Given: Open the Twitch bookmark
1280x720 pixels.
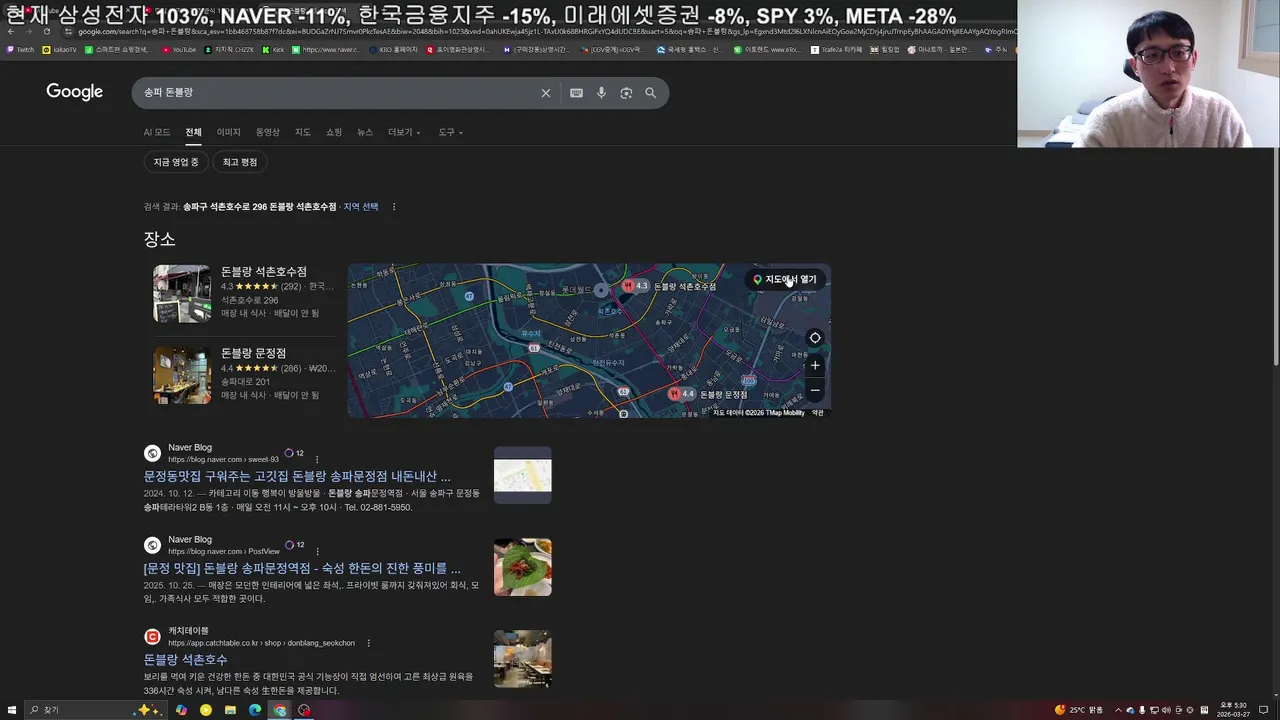Looking at the screenshot, I should (x=20, y=49).
